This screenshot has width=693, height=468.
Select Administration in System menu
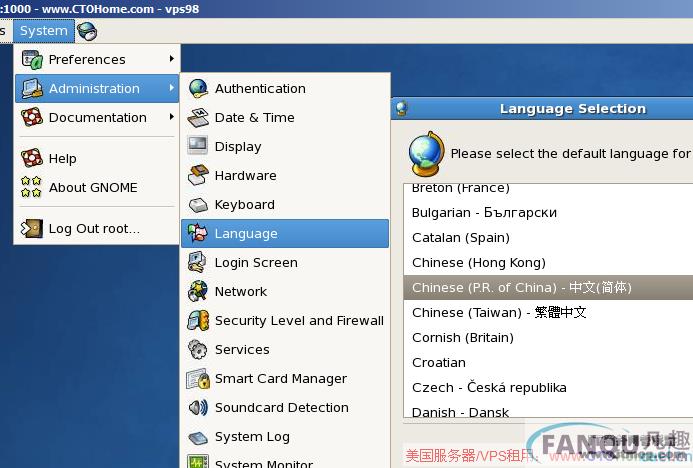point(97,88)
